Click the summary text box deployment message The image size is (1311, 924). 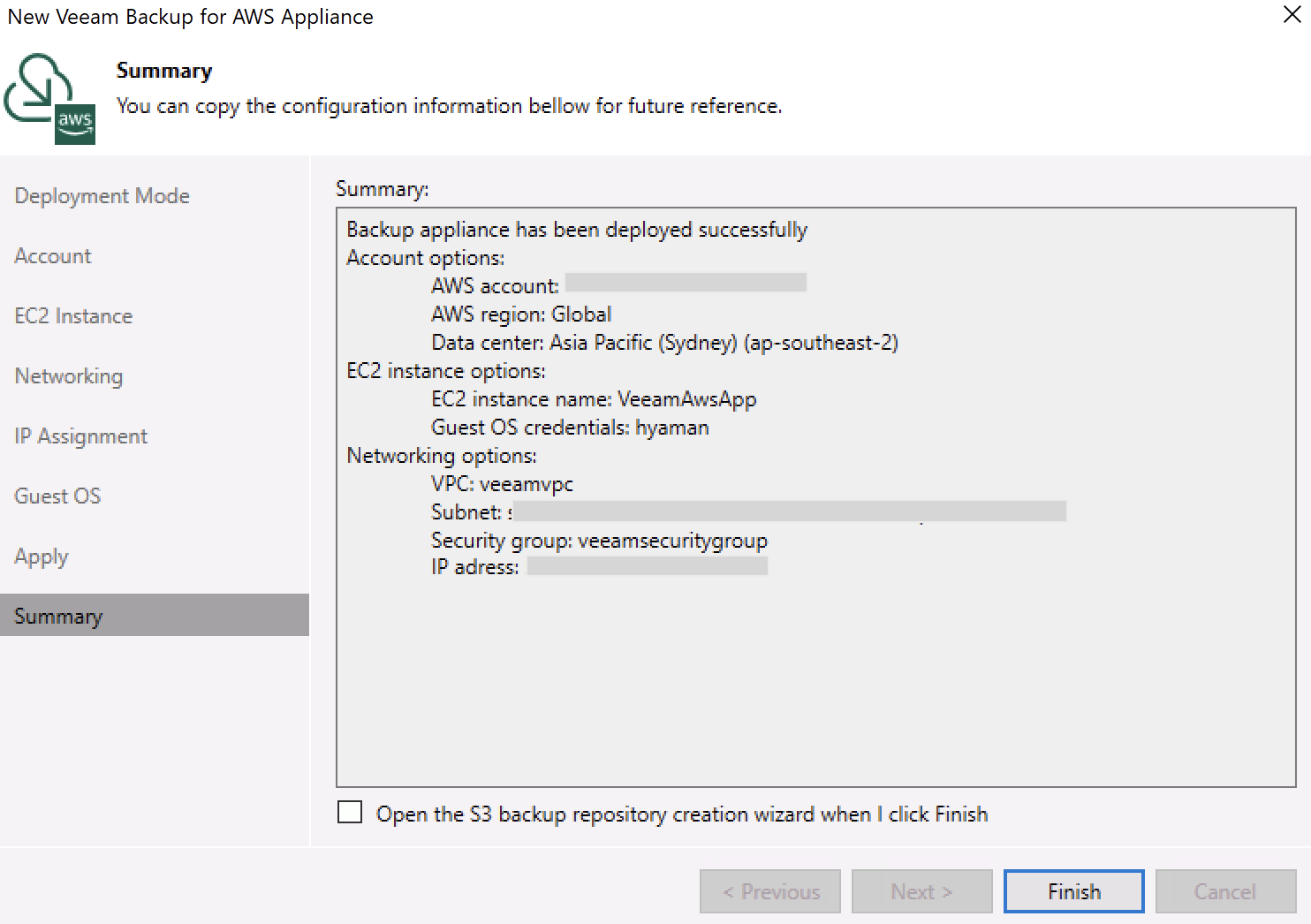pos(577,230)
